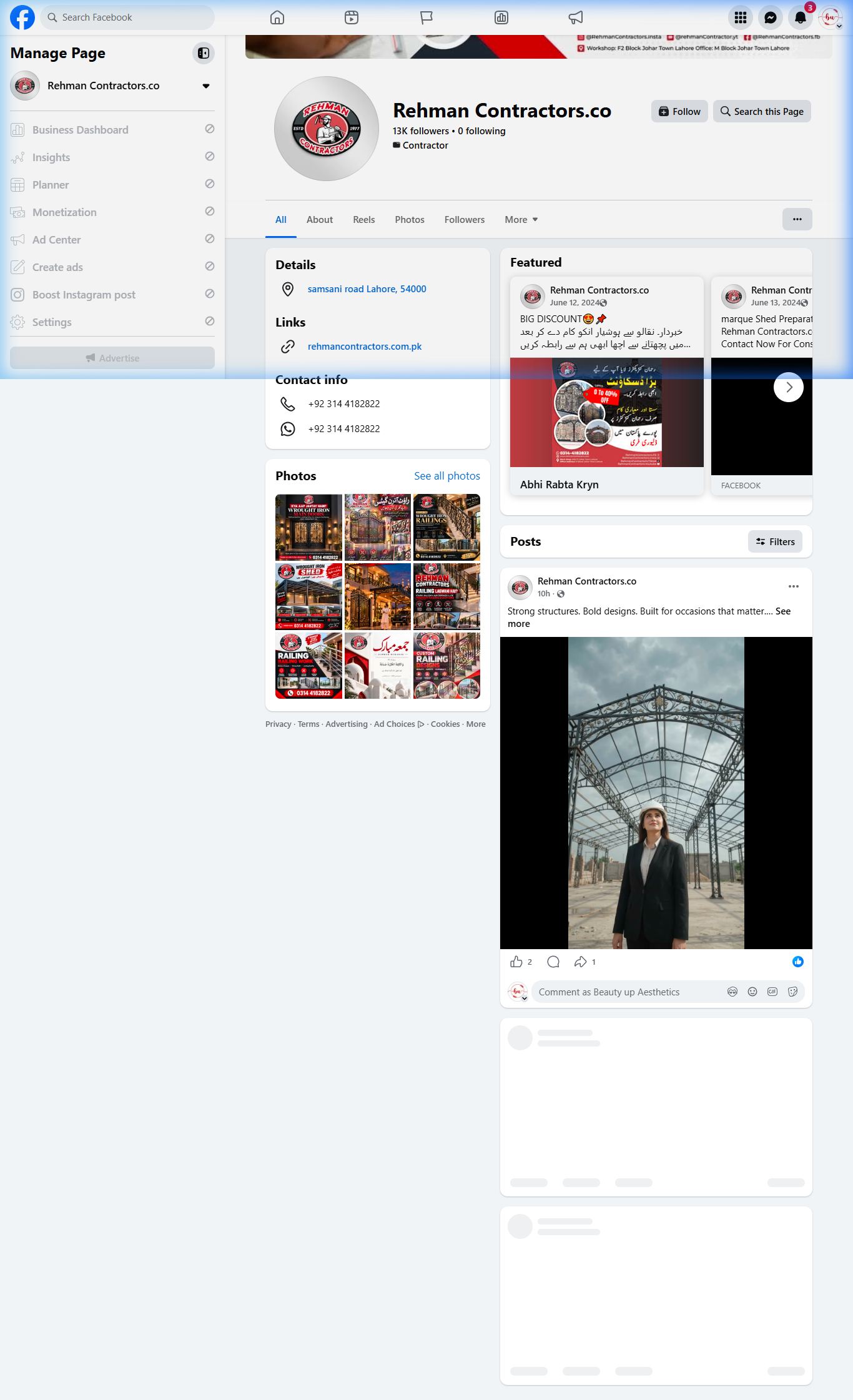
Task: Open the Privacy footer link
Action: (x=279, y=724)
